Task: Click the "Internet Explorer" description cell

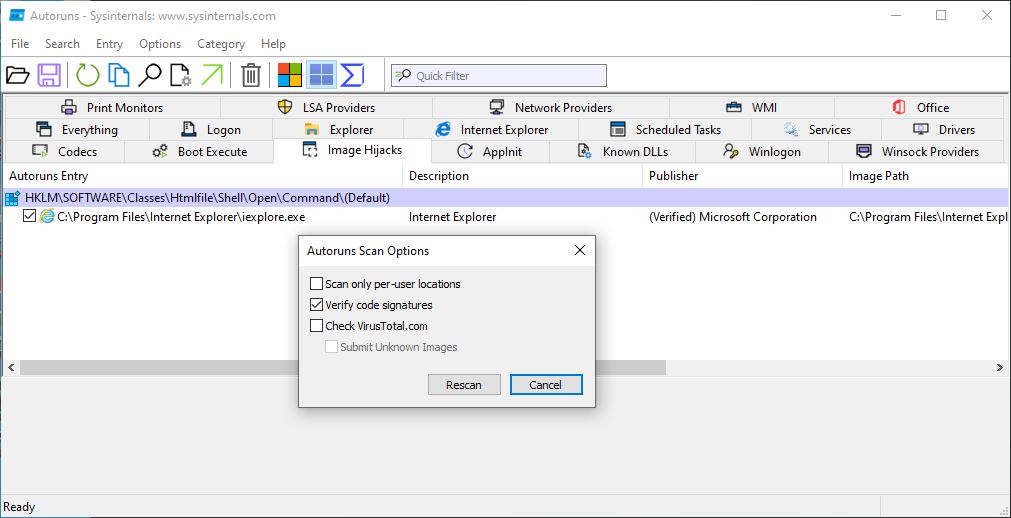Action: tap(453, 217)
